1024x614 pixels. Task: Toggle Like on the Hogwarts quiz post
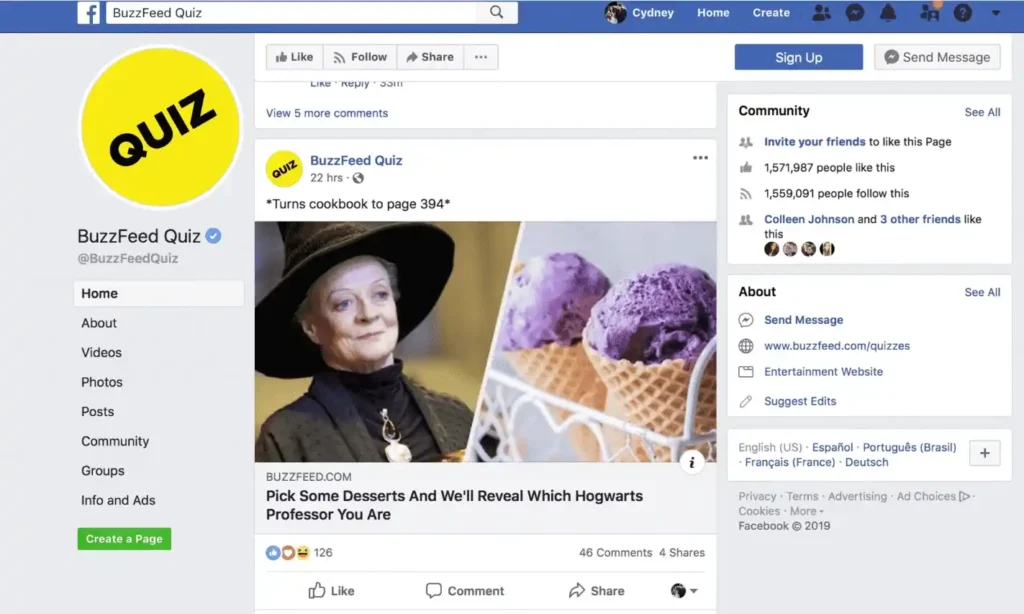tap(331, 591)
